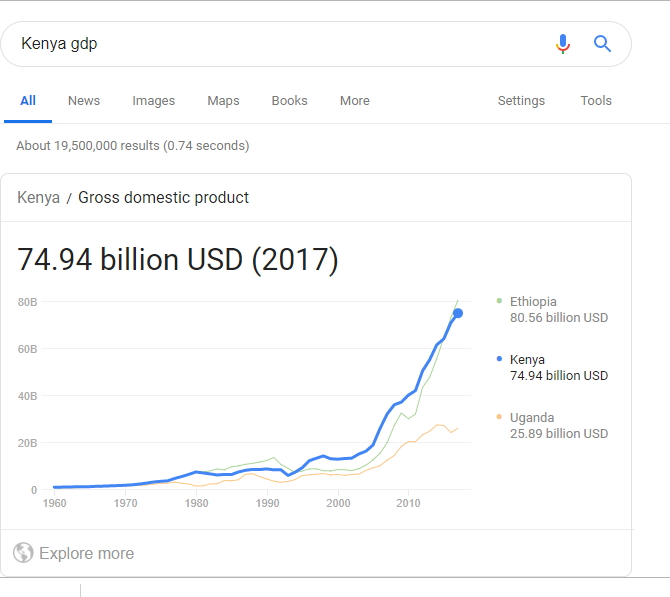670x597 pixels.
Task: Open the Tools options
Action: pos(596,101)
